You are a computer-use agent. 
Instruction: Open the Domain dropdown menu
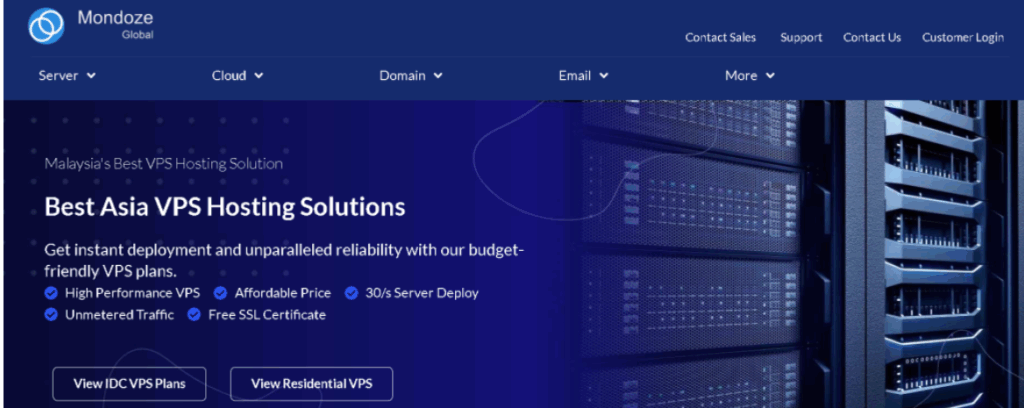point(410,75)
